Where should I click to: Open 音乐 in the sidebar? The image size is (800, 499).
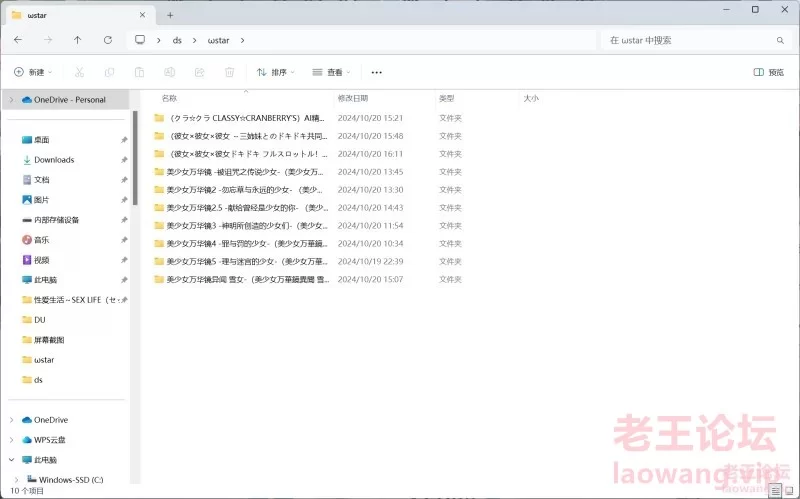point(42,240)
